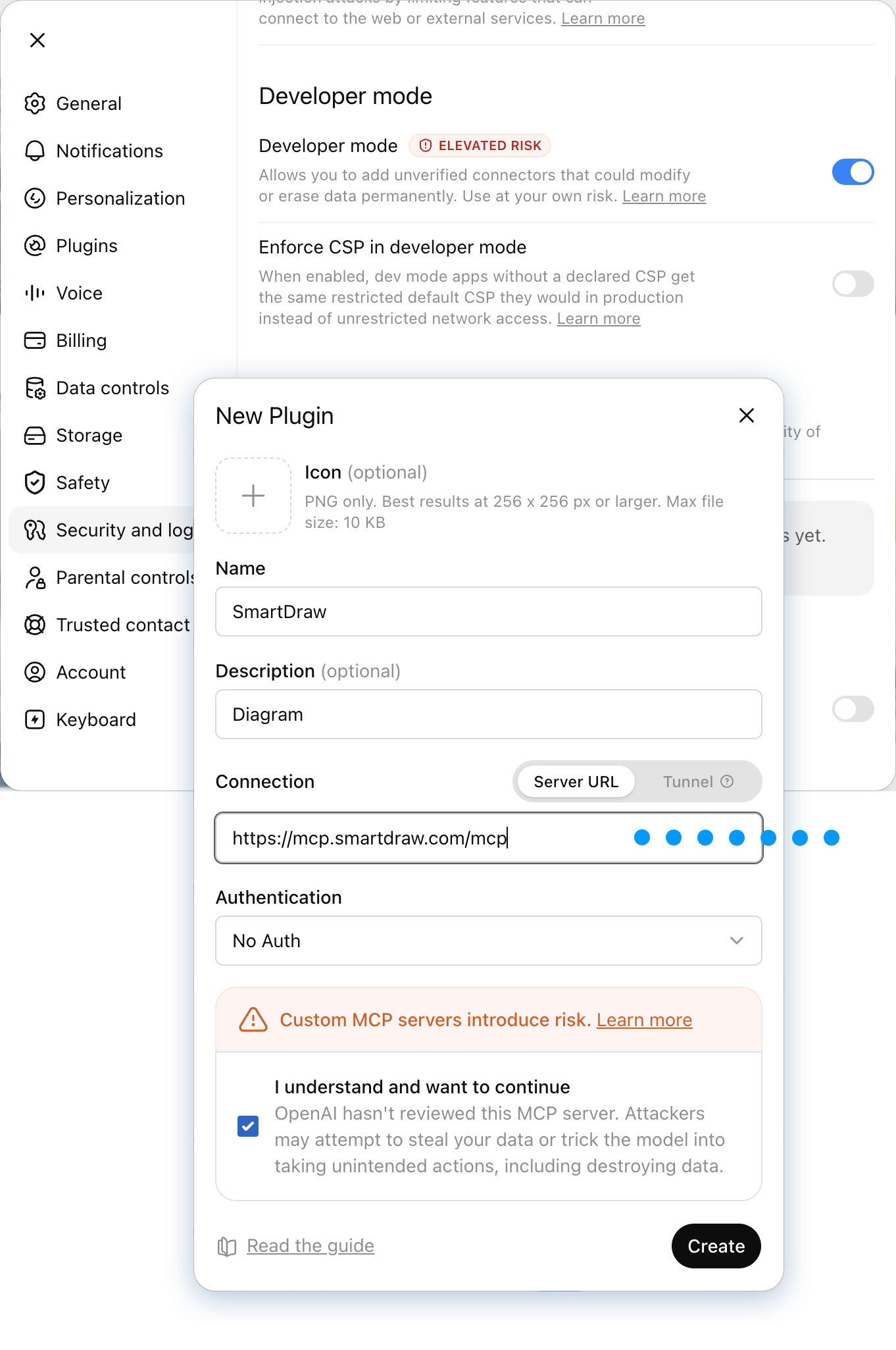This screenshot has width=896, height=1350.
Task: Open the Parental controls person icon
Action: (35, 577)
